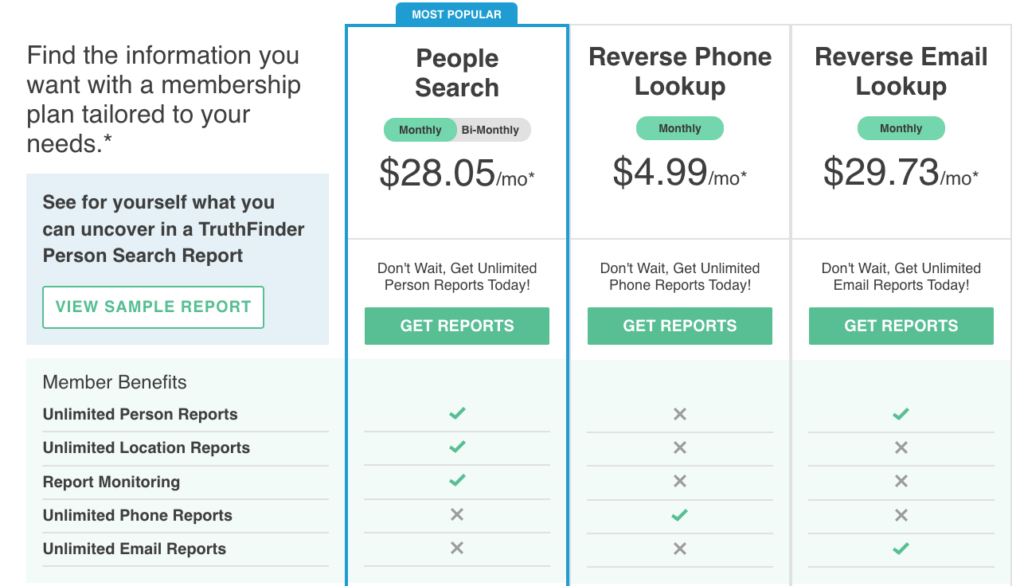Click Reverse Email Lookup Unlimited Email Reports checkmark

(901, 548)
